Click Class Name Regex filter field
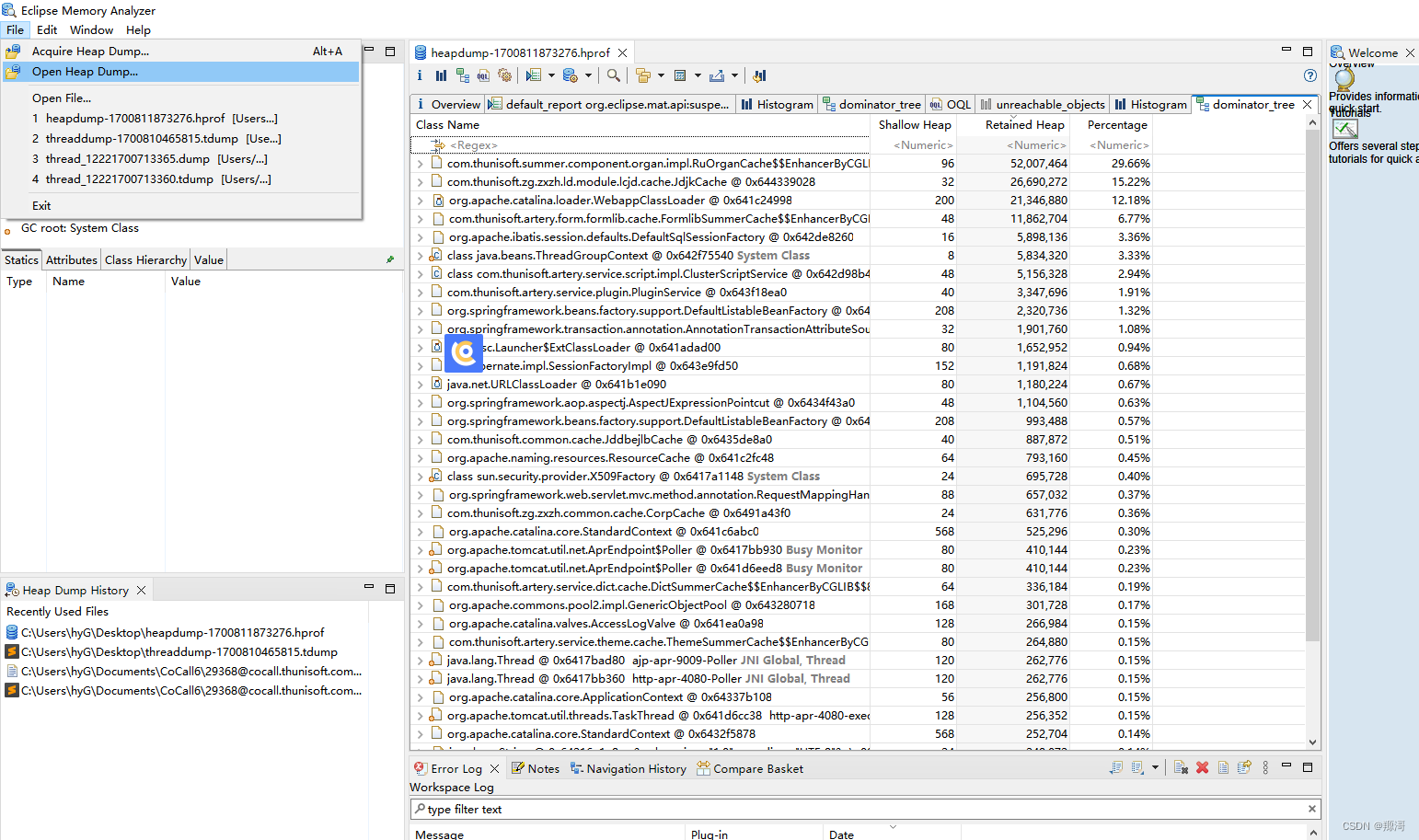Screen dimensions: 1419x840 click(x=640, y=144)
